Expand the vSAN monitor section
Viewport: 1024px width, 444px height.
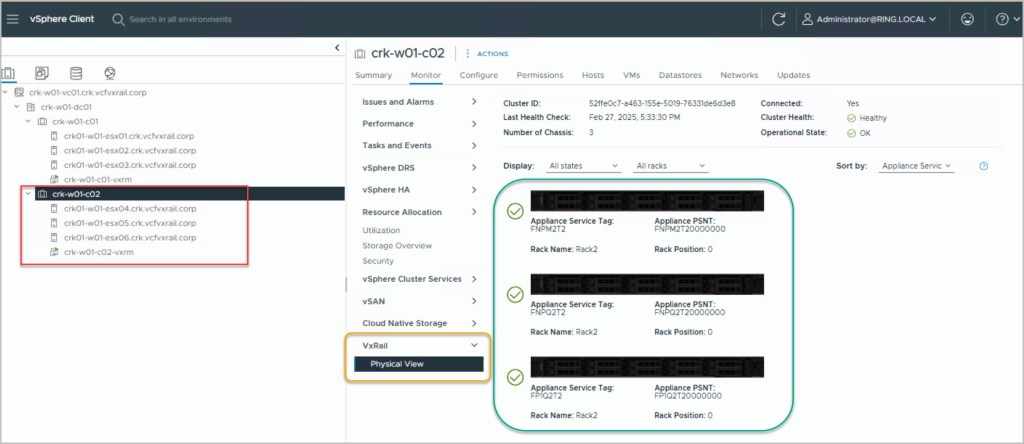pyautogui.click(x=473, y=301)
